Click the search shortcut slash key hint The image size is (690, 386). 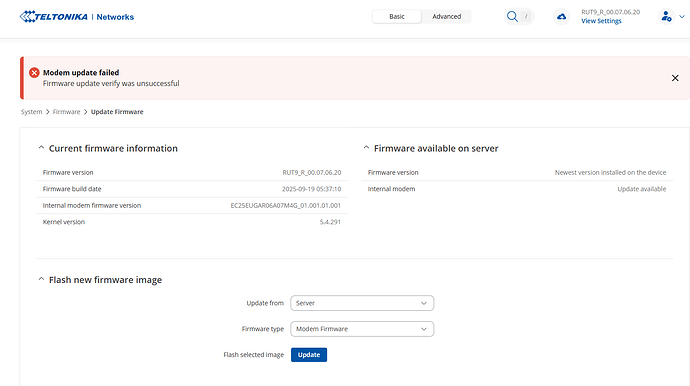[x=526, y=17]
